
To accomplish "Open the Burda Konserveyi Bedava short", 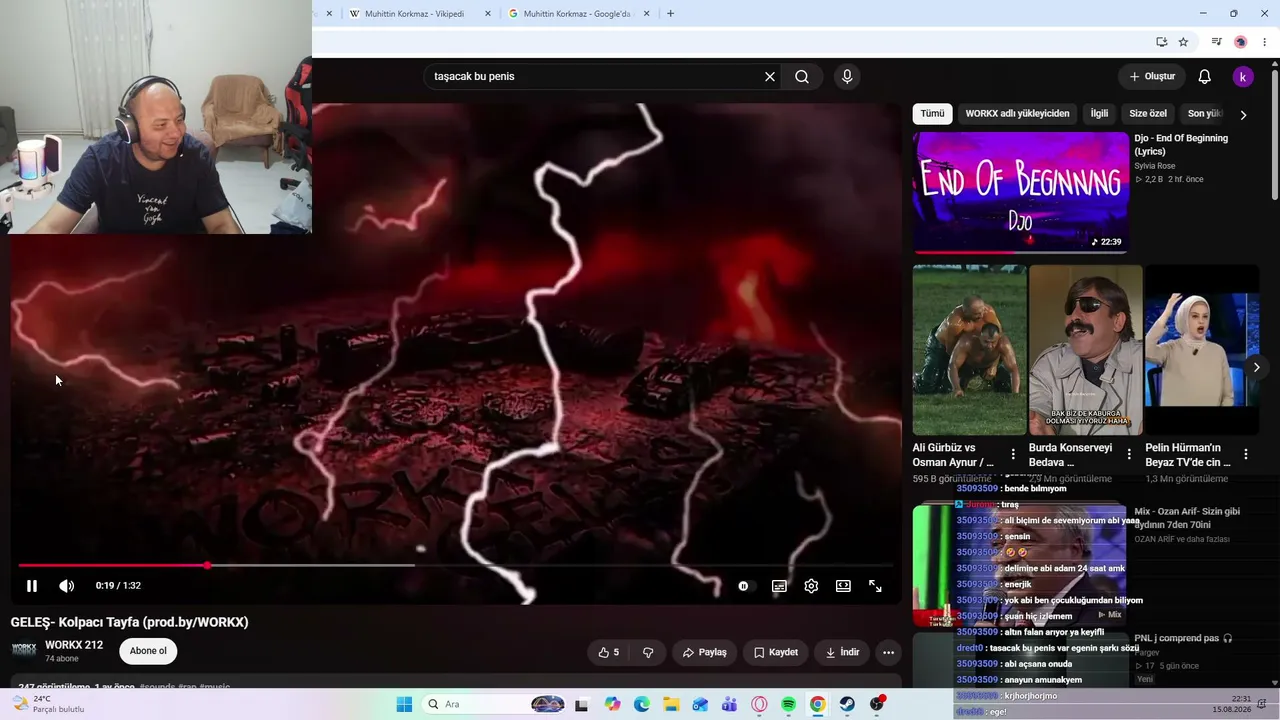I will pos(1085,349).
